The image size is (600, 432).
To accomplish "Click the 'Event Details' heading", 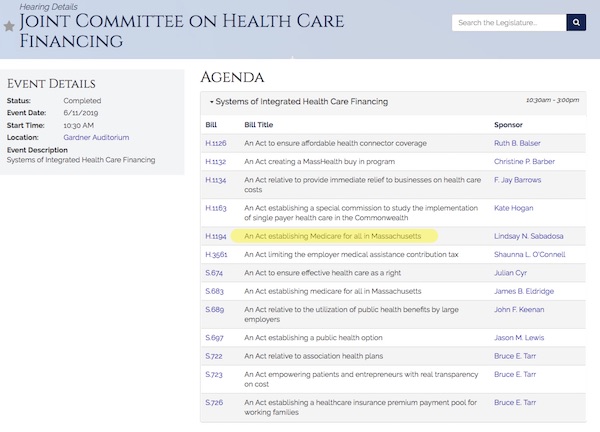I will [x=51, y=84].
